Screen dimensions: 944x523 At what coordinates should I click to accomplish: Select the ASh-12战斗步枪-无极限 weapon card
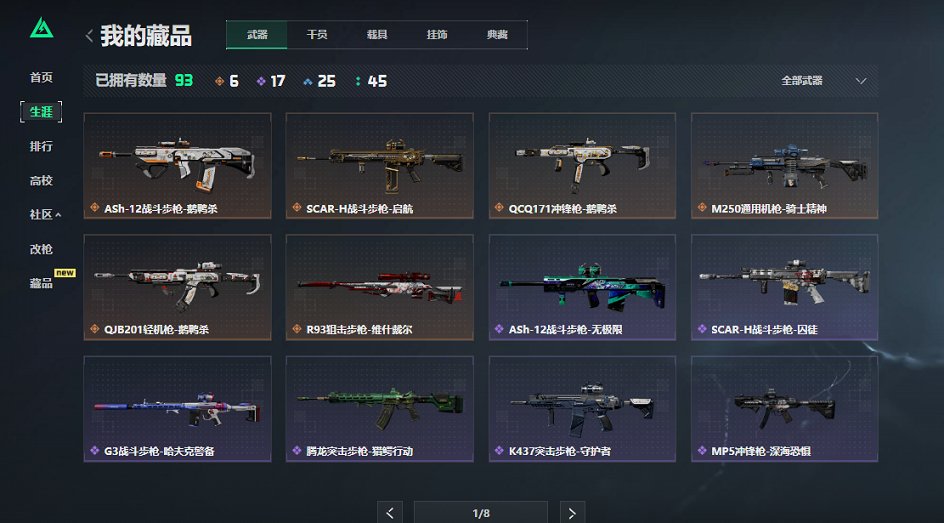pyautogui.click(x=582, y=287)
